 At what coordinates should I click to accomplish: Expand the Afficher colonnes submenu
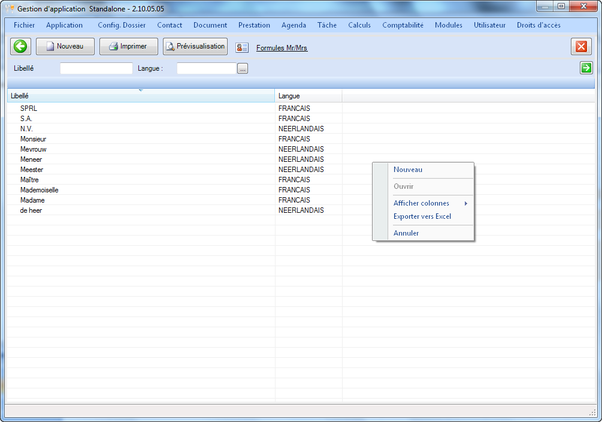424,203
